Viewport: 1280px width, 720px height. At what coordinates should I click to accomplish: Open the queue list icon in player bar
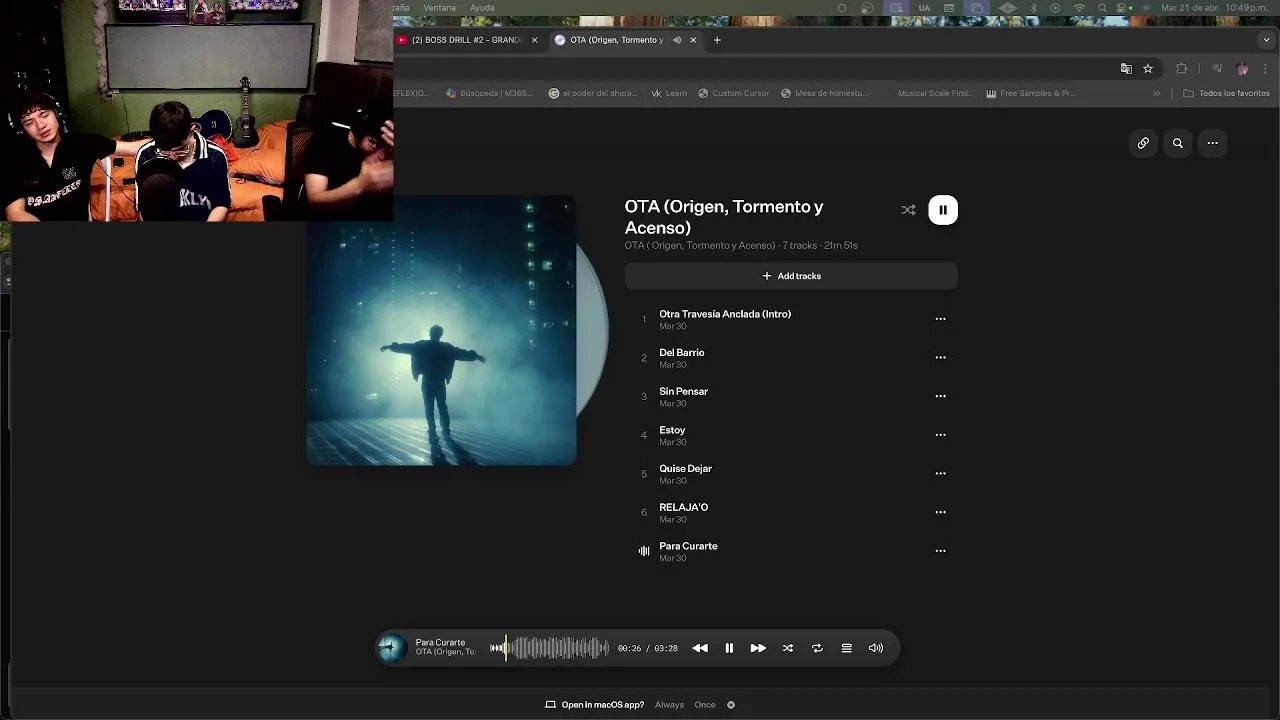pos(846,648)
